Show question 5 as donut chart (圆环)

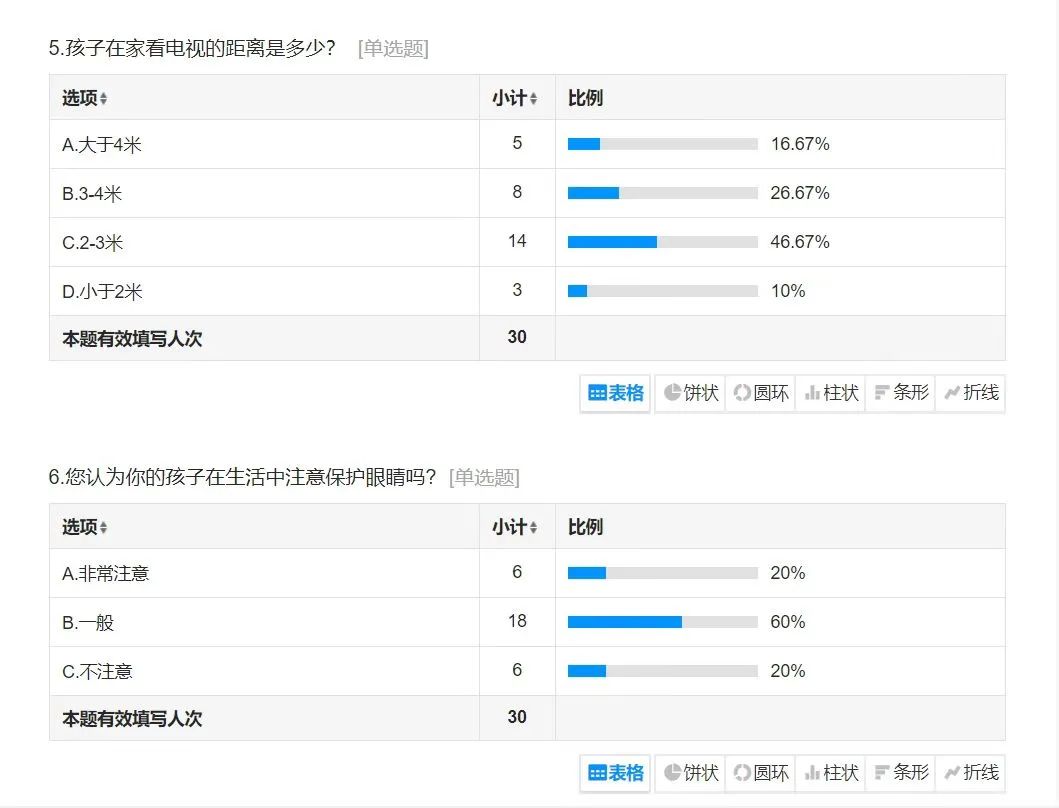[x=760, y=393]
